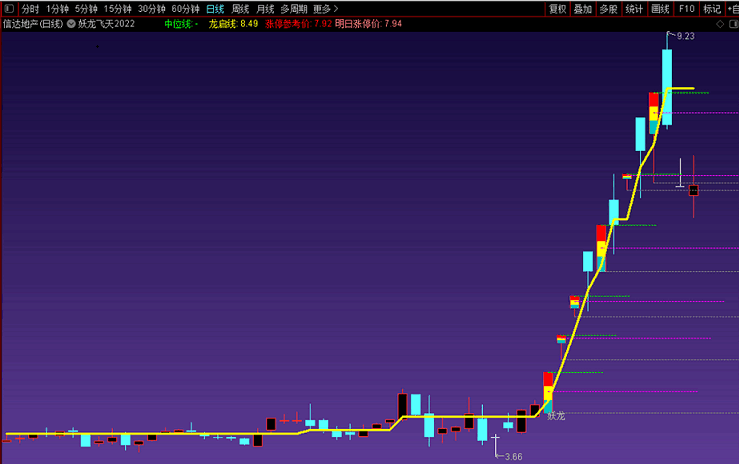Open the 复权 adjustment button
Viewport: 739px width, 464px height.
click(x=558, y=9)
